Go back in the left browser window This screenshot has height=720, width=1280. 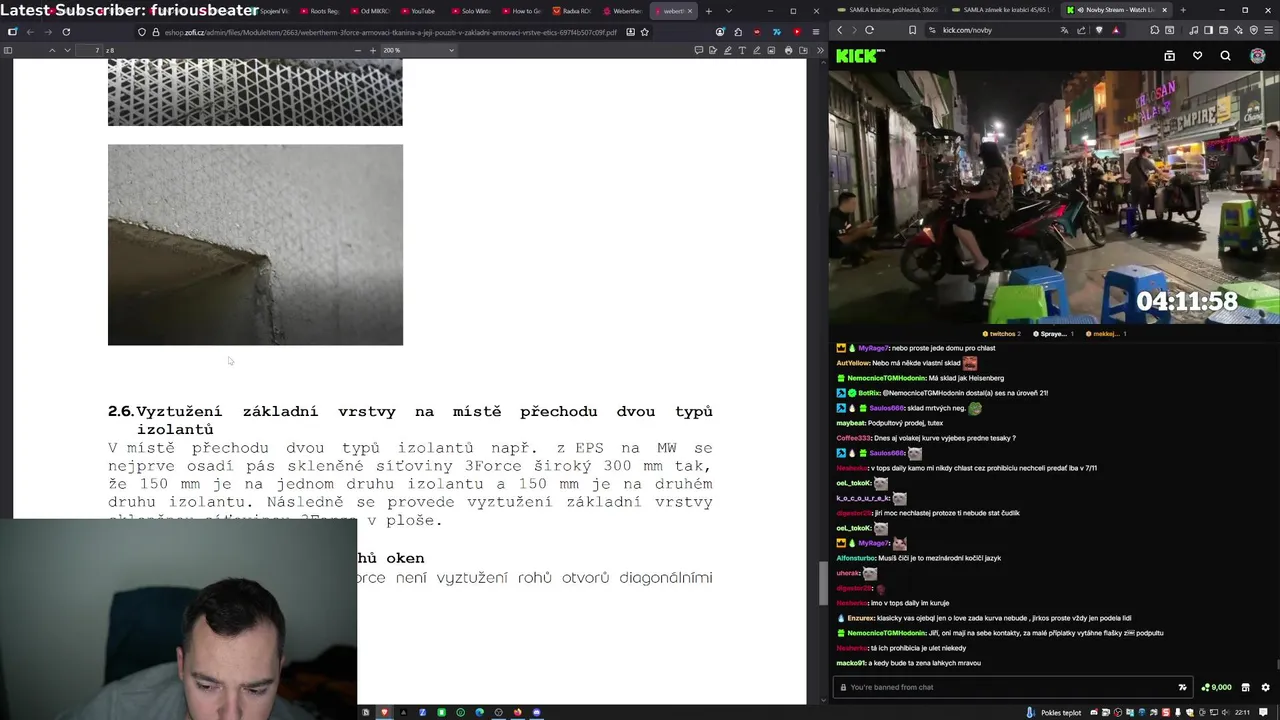click(x=30, y=32)
